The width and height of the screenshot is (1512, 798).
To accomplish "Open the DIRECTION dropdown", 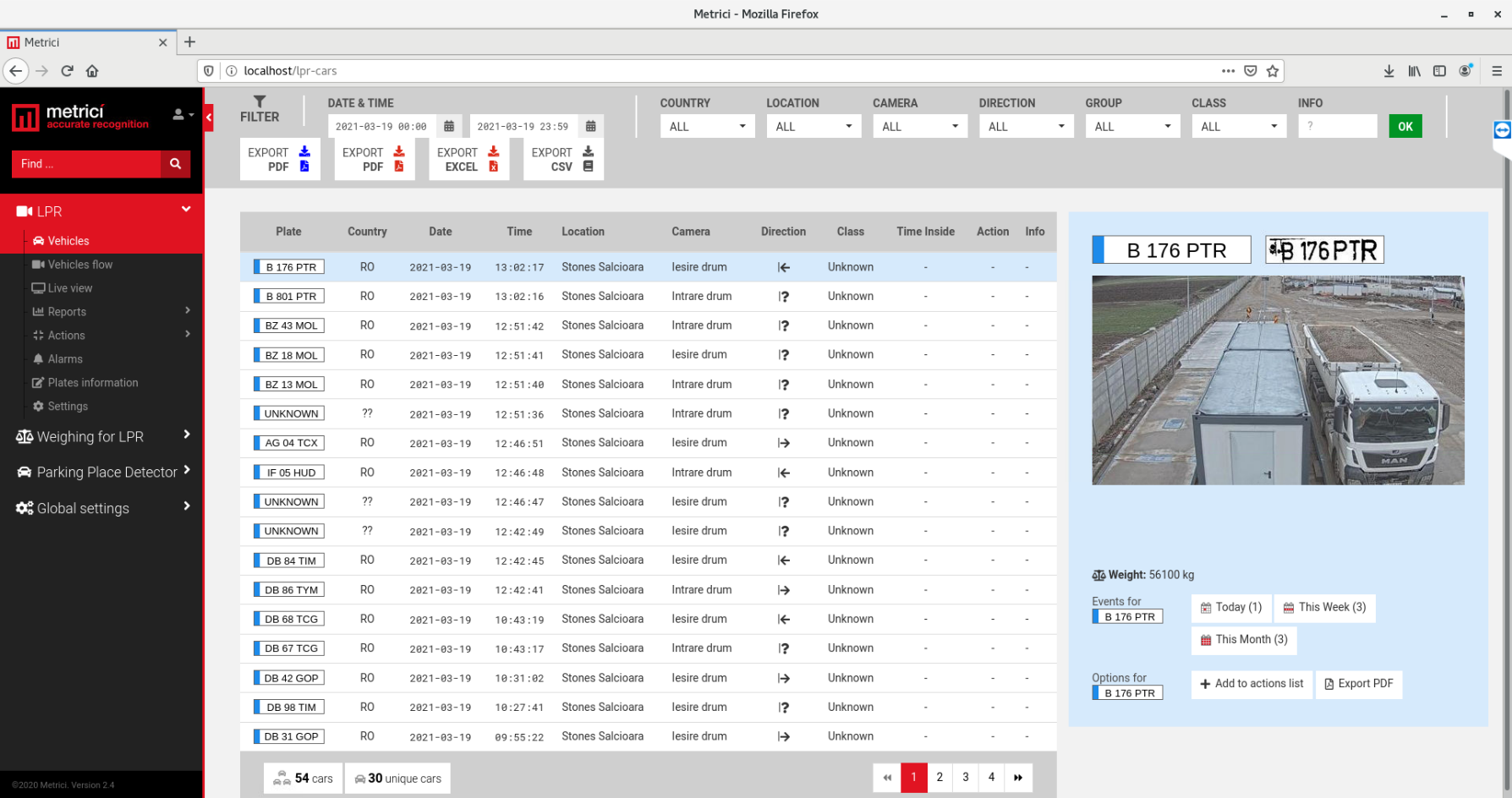I will click(x=1027, y=126).
